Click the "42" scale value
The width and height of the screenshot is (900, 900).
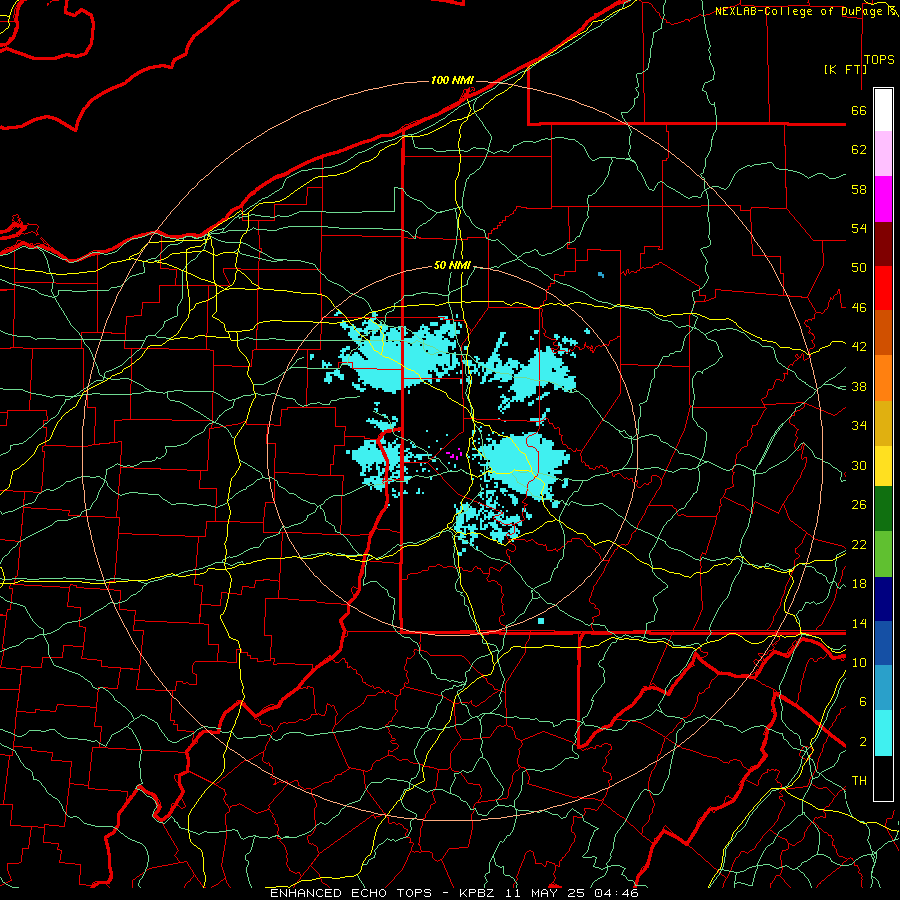click(x=859, y=347)
